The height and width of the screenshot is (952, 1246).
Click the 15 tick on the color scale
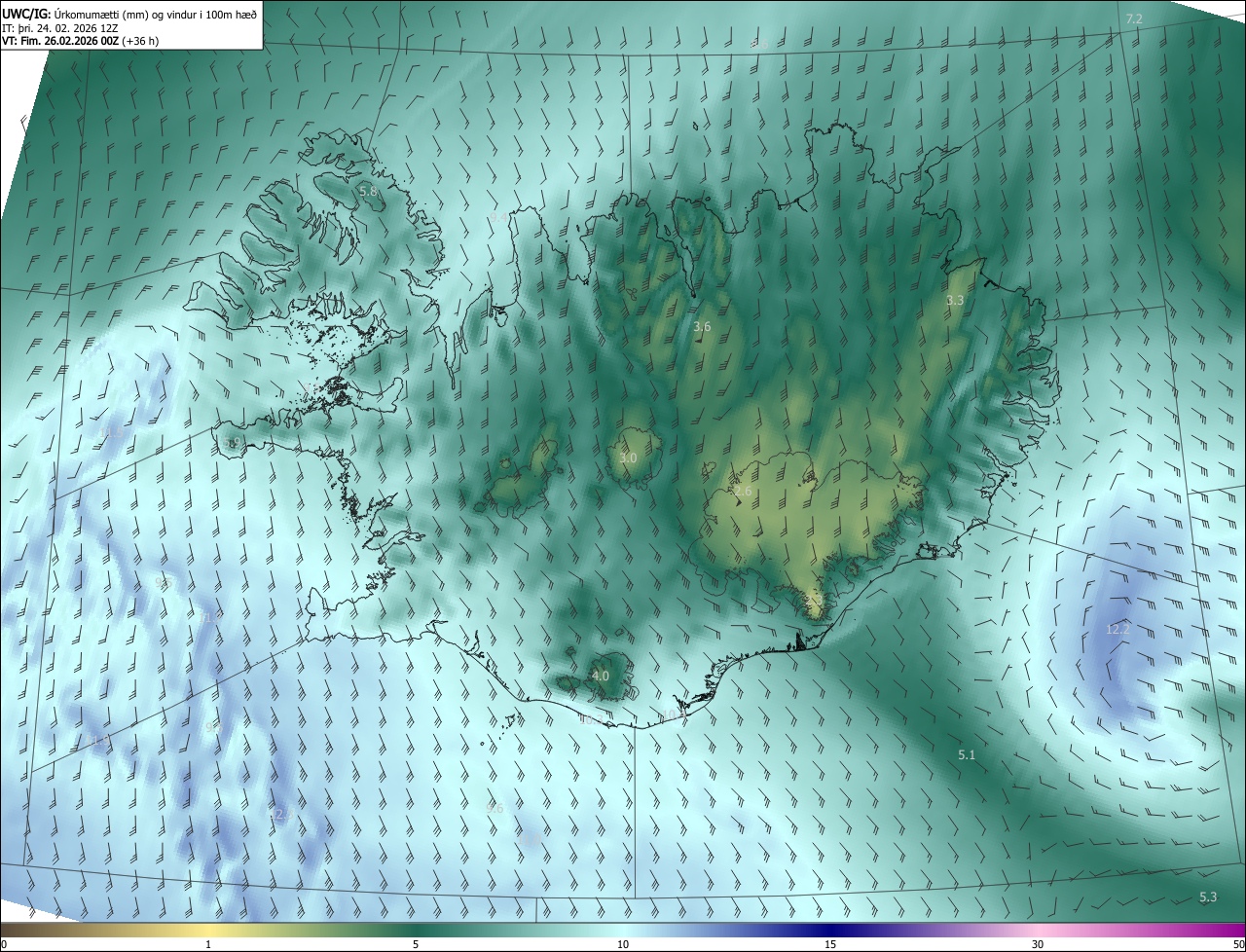[830, 944]
